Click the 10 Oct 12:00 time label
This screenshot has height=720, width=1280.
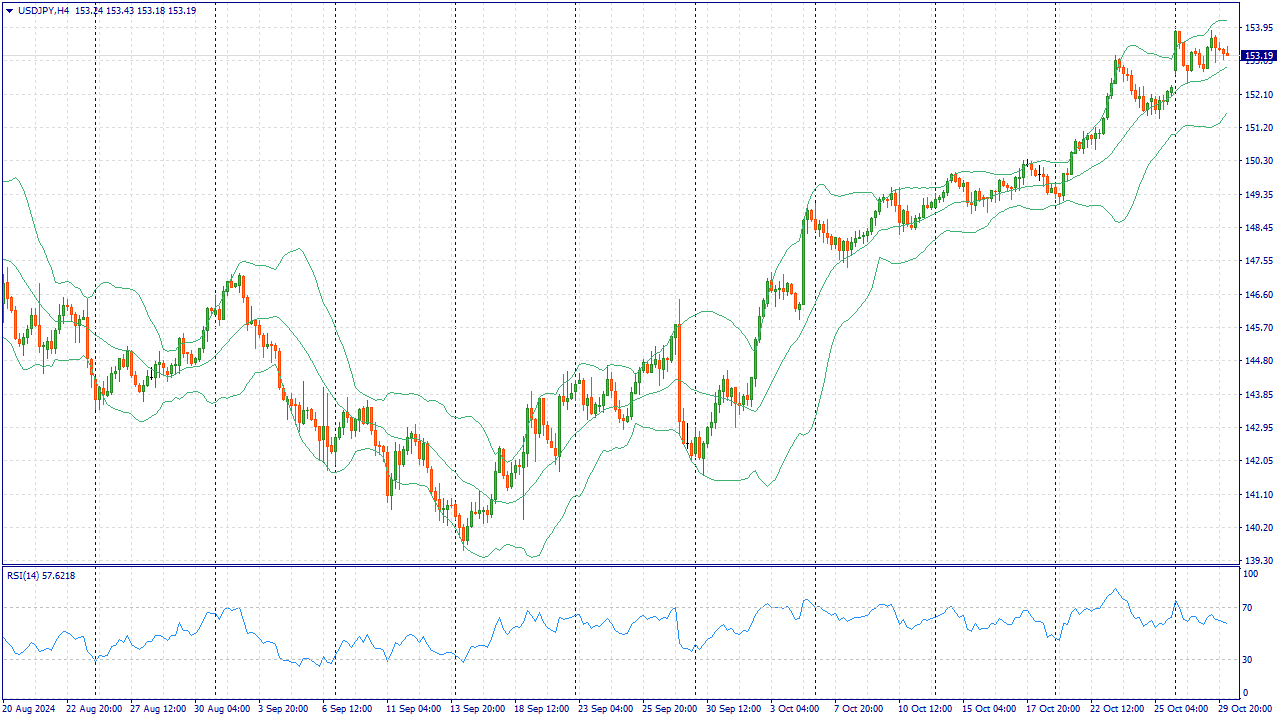click(925, 709)
